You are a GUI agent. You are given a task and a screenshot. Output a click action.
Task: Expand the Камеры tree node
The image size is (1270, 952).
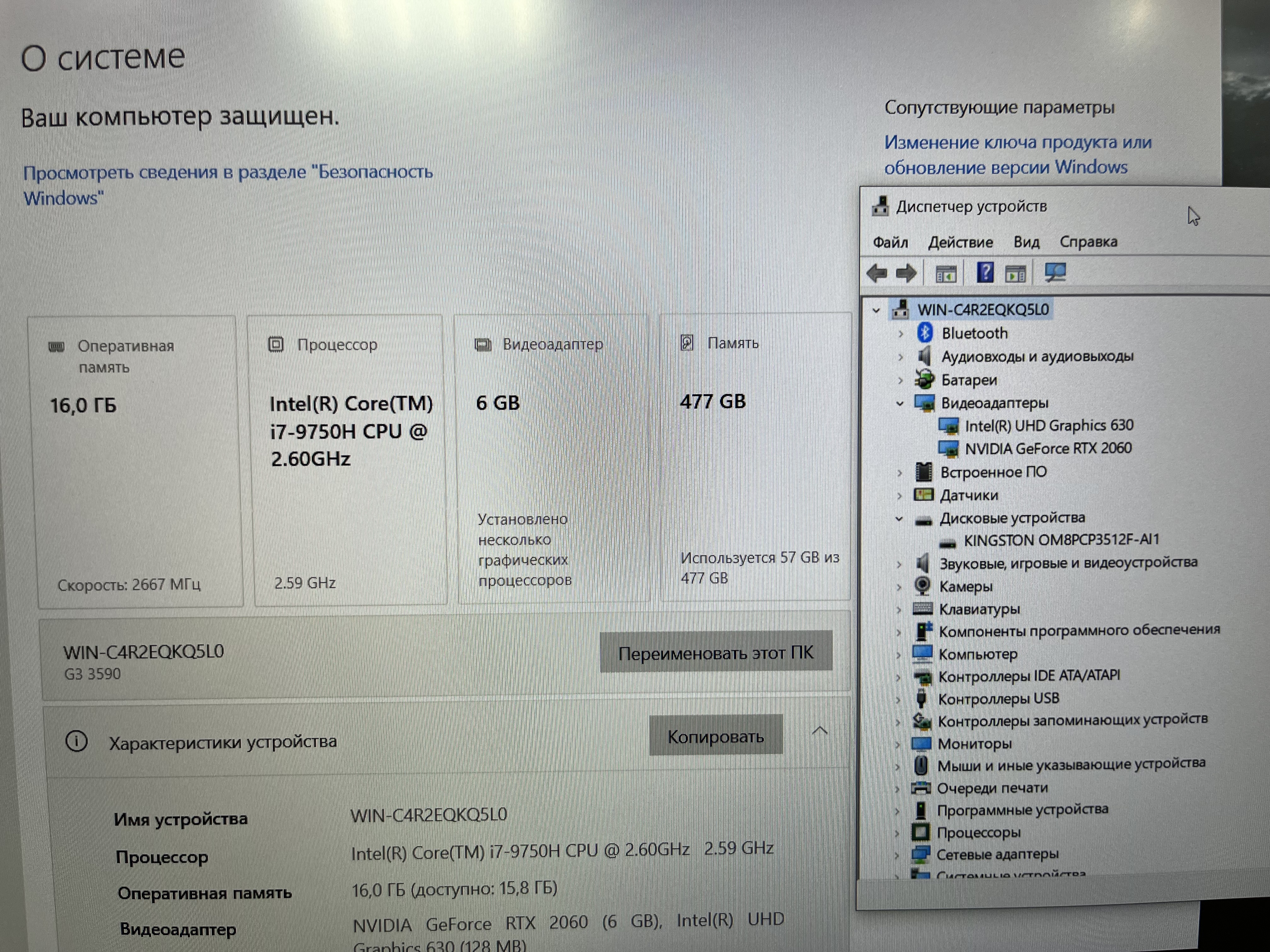click(899, 587)
